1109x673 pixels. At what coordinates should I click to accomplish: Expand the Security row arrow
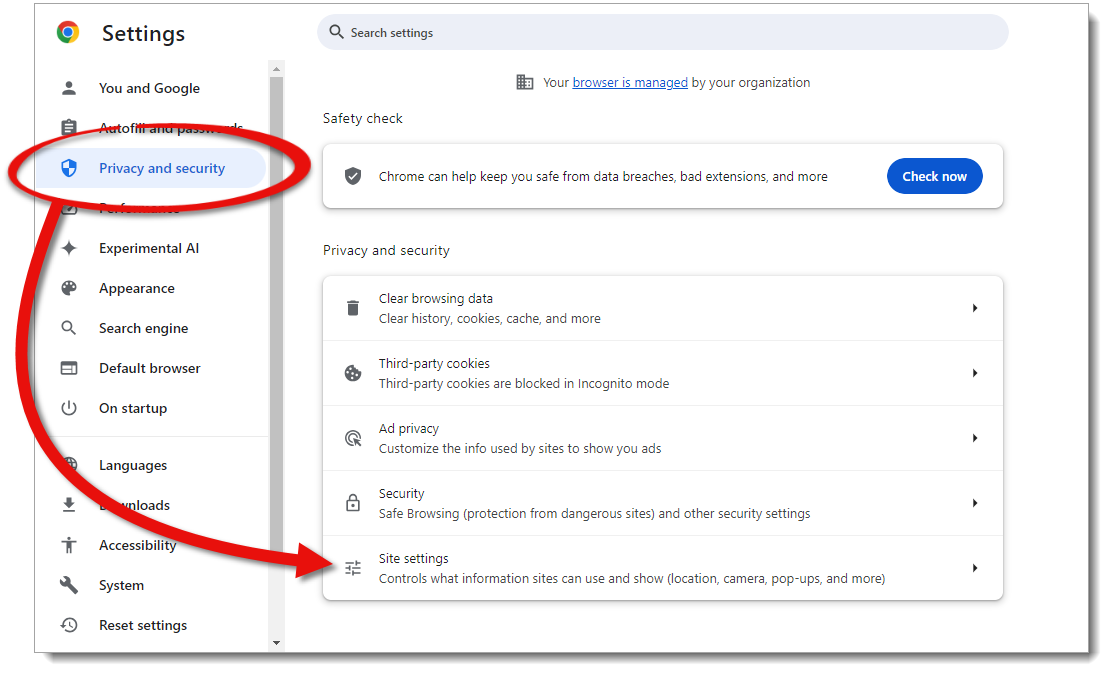pos(975,503)
